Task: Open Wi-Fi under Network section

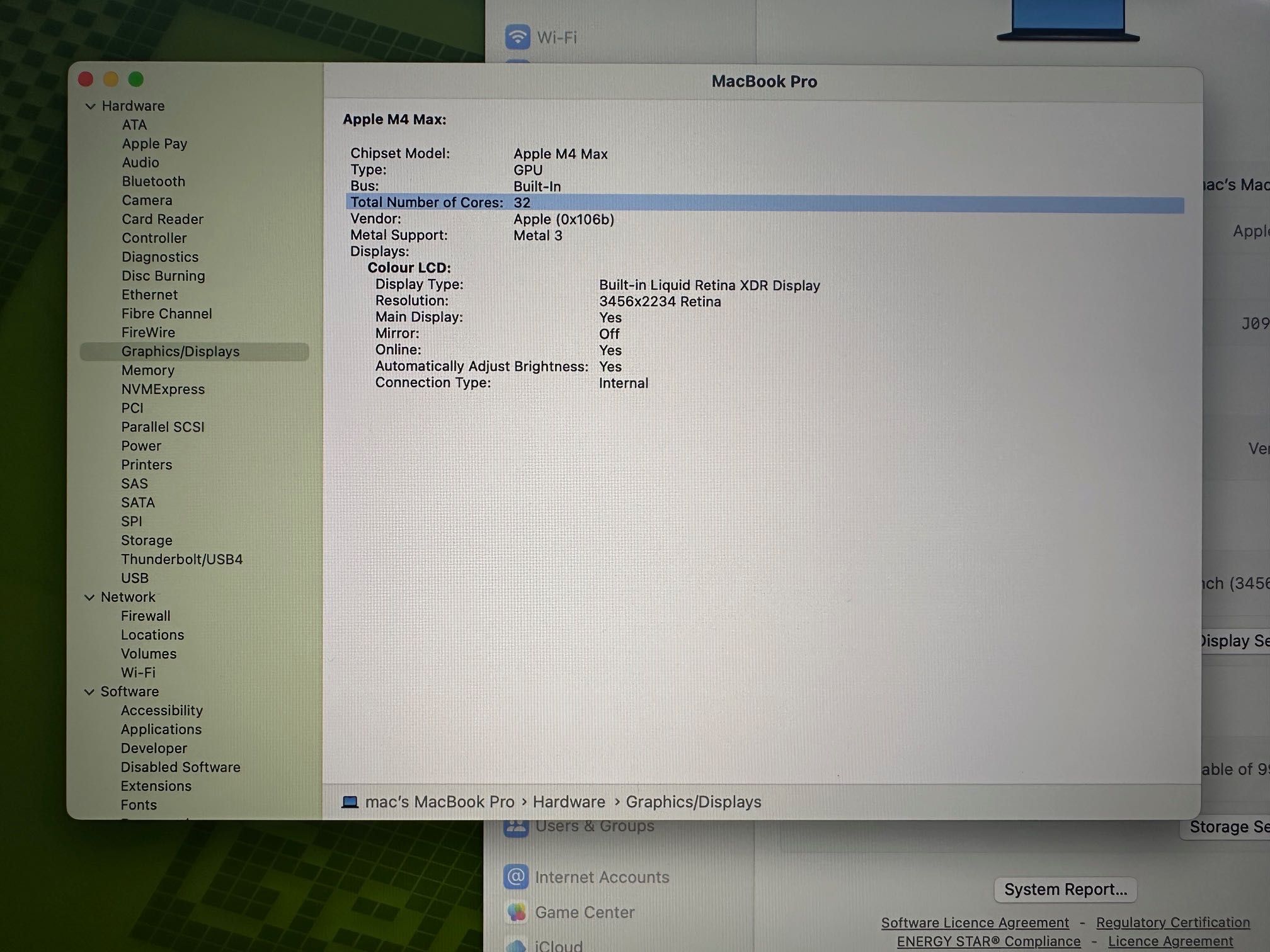Action: 138,672
